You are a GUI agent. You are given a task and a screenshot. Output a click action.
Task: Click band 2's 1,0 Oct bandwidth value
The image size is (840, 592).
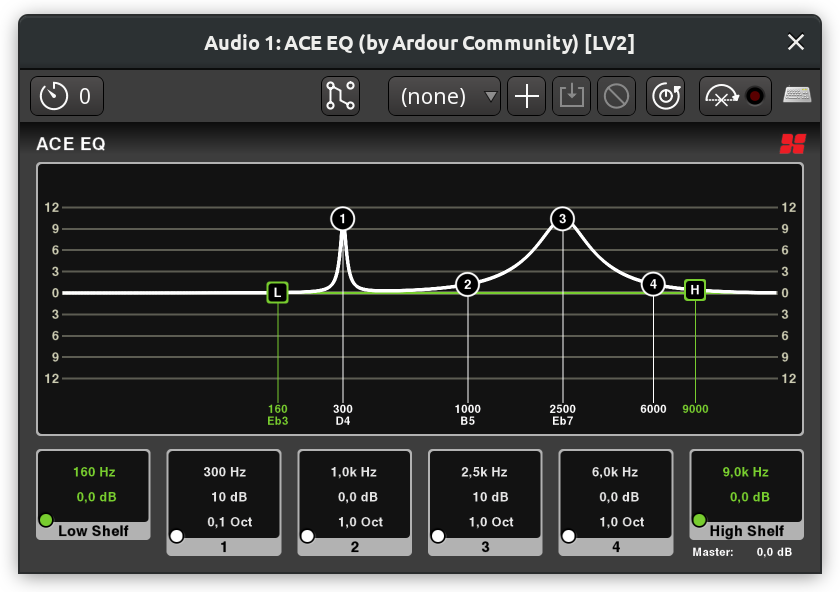(x=361, y=522)
